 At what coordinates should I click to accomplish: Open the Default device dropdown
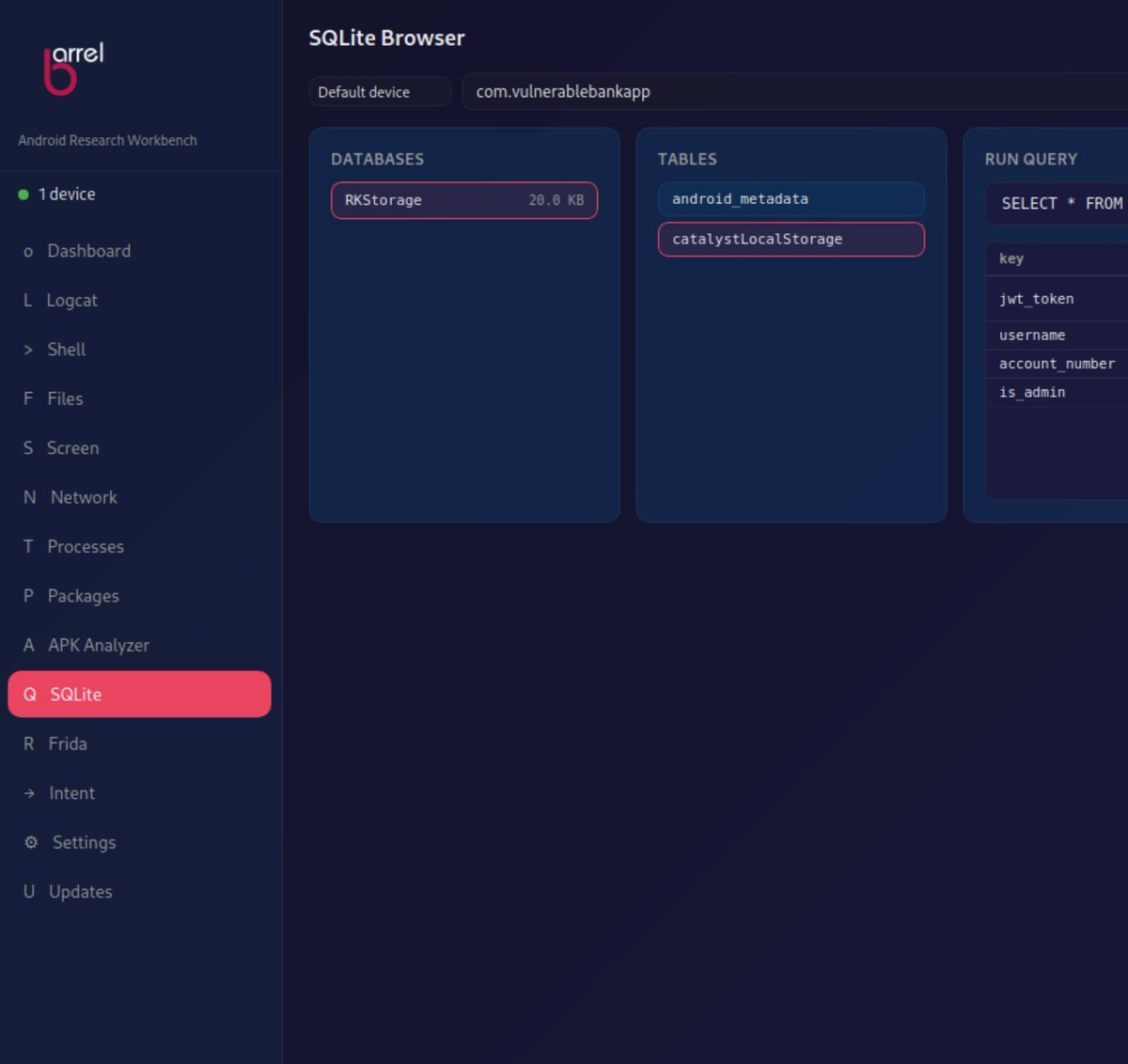380,91
